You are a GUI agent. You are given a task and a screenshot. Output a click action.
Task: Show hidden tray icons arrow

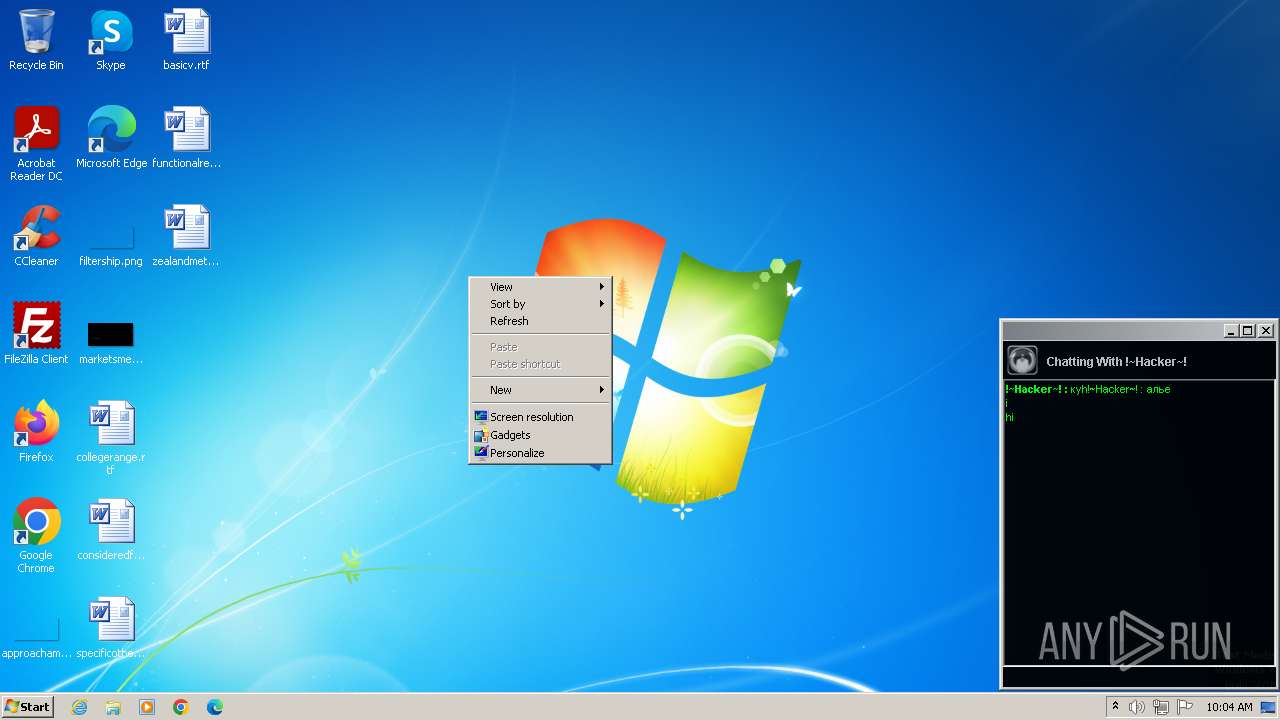(1115, 707)
